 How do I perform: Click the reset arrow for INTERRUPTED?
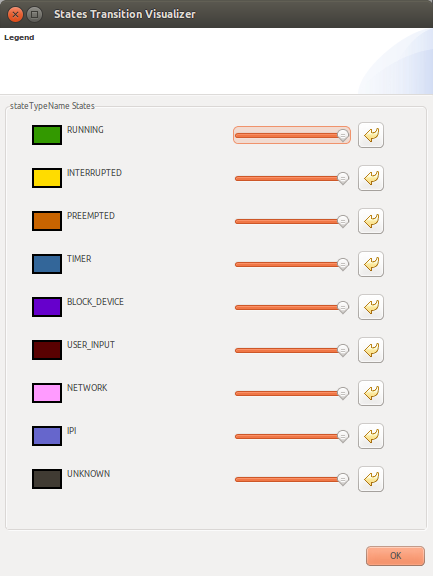tap(371, 178)
